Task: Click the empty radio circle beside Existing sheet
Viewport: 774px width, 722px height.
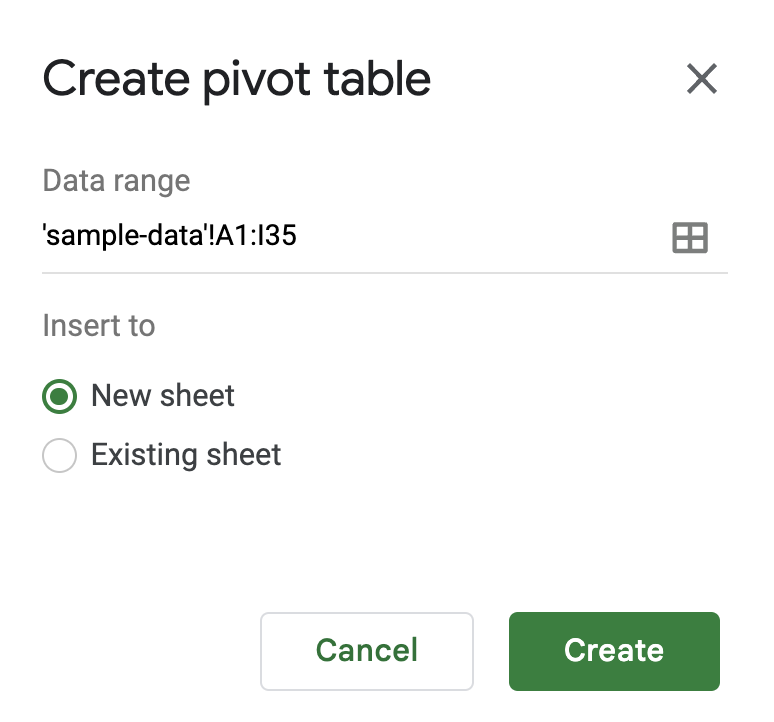Action: click(59, 455)
